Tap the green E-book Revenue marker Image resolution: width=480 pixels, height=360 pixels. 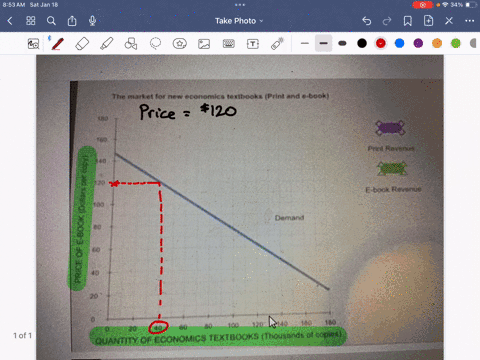click(392, 168)
